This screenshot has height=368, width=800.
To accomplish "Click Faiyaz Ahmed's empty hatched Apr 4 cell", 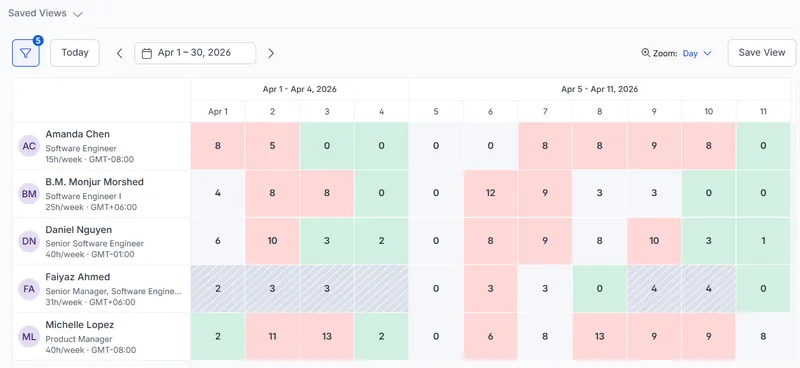I will coord(382,289).
